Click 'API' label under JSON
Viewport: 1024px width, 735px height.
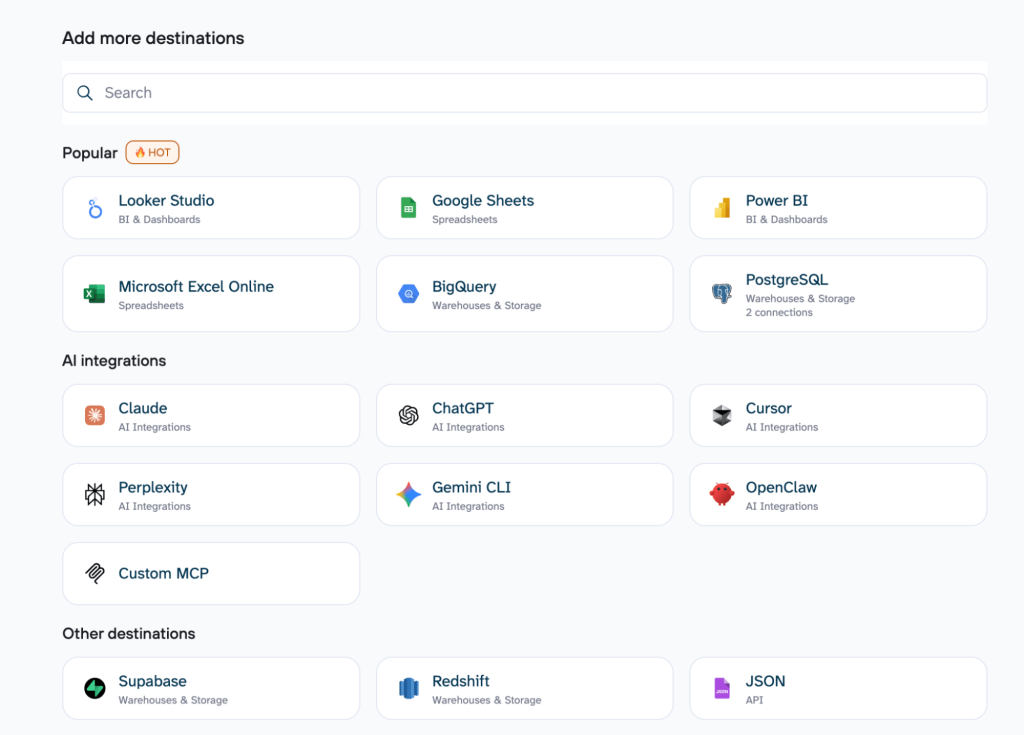tap(754, 700)
